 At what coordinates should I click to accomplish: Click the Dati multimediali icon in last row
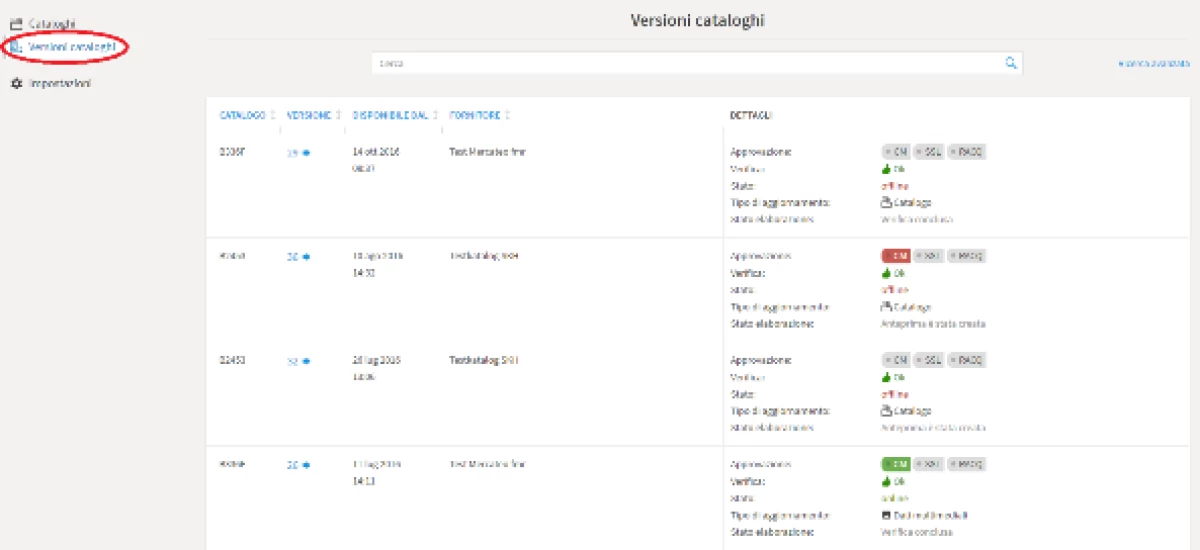[886, 515]
